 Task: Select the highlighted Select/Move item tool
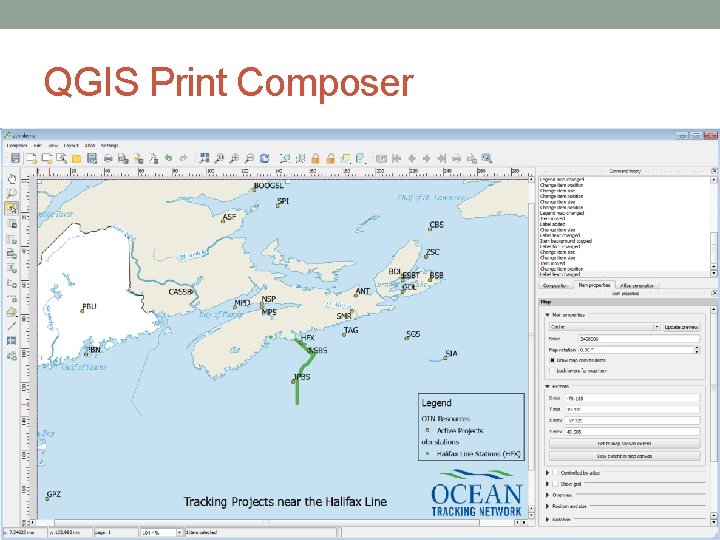tap(11, 208)
